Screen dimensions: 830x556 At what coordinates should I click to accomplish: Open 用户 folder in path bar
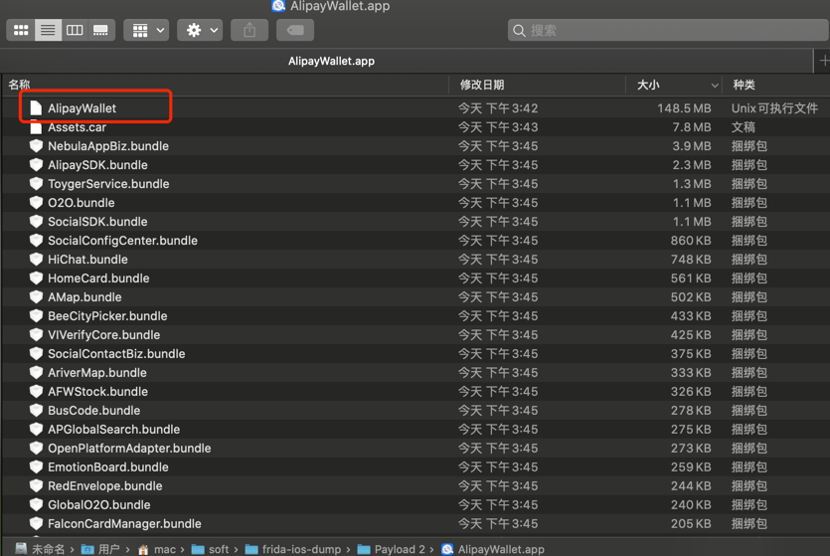click(100, 549)
